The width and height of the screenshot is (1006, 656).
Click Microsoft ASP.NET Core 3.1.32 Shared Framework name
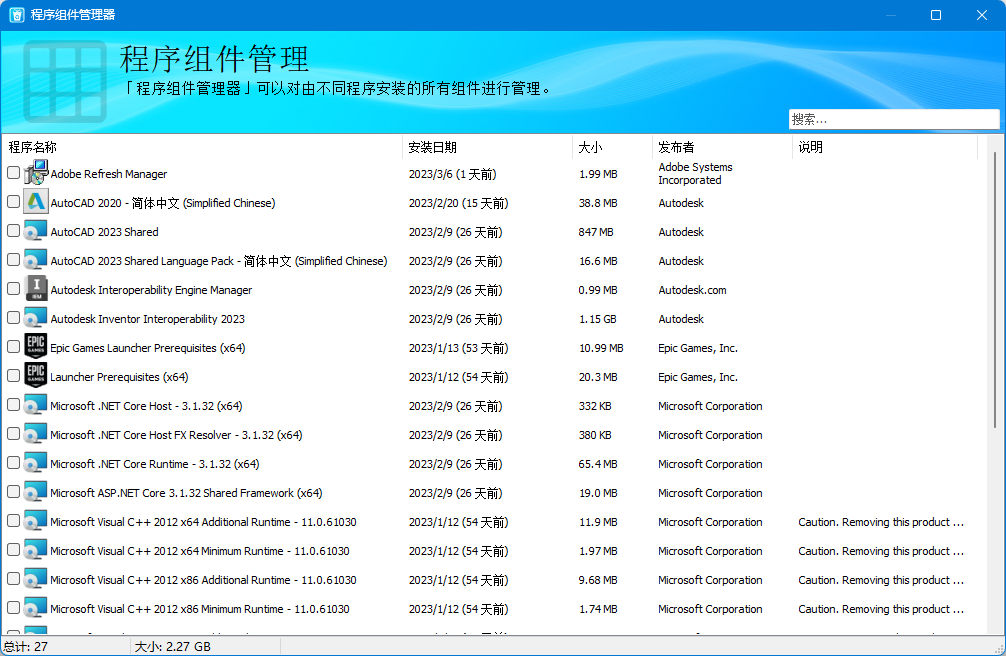[x=186, y=493]
